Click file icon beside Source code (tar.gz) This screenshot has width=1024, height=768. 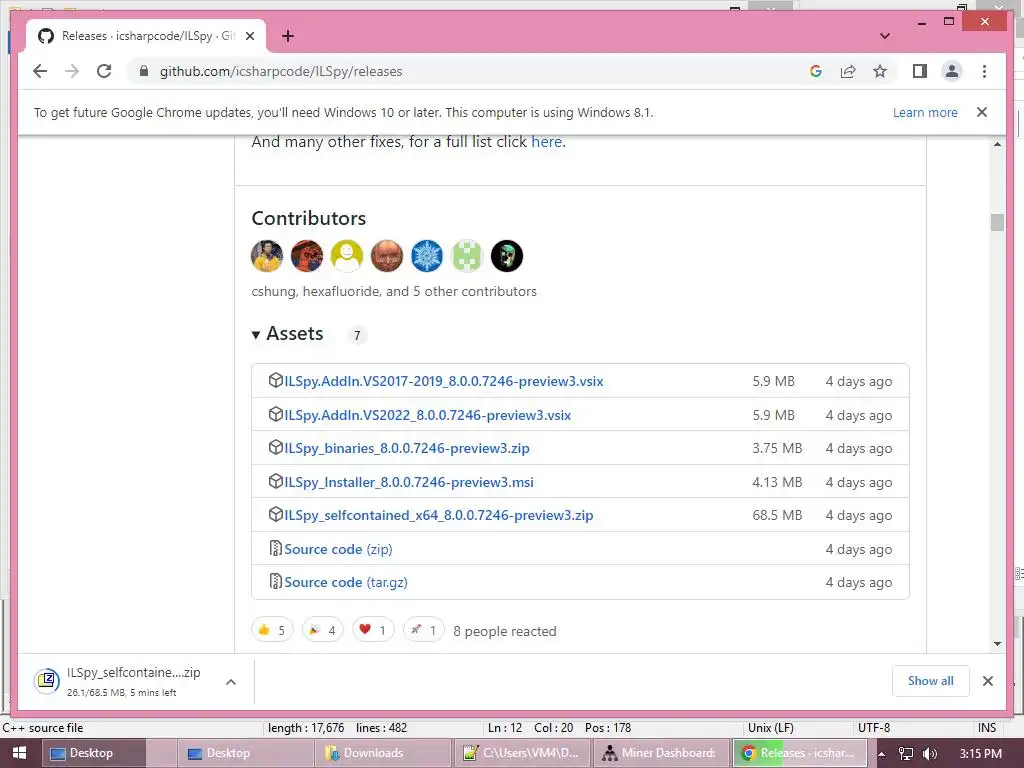(276, 581)
